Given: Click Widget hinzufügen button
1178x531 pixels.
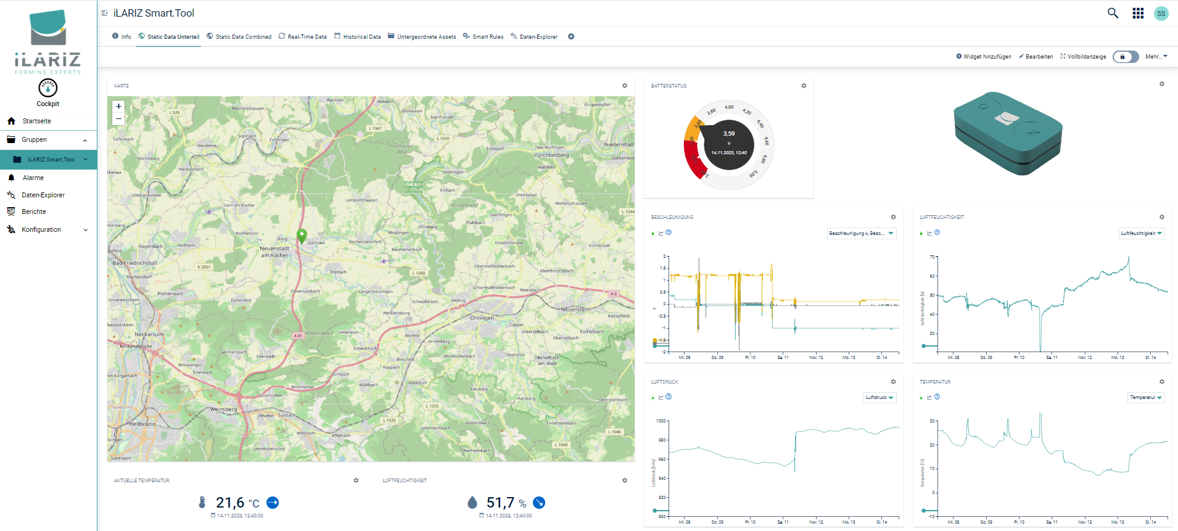Looking at the screenshot, I should (x=983, y=56).
